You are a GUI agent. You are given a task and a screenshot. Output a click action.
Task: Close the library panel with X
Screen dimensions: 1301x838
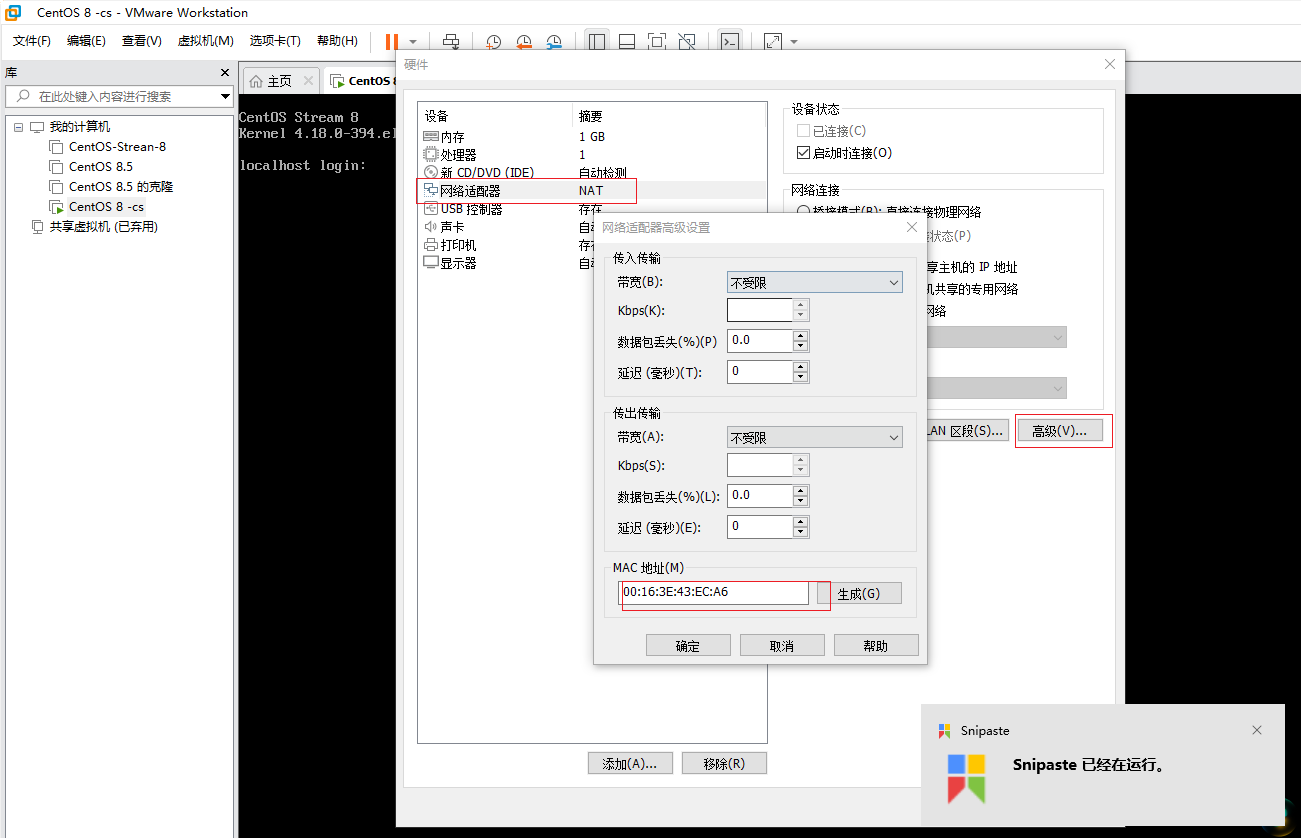click(225, 73)
